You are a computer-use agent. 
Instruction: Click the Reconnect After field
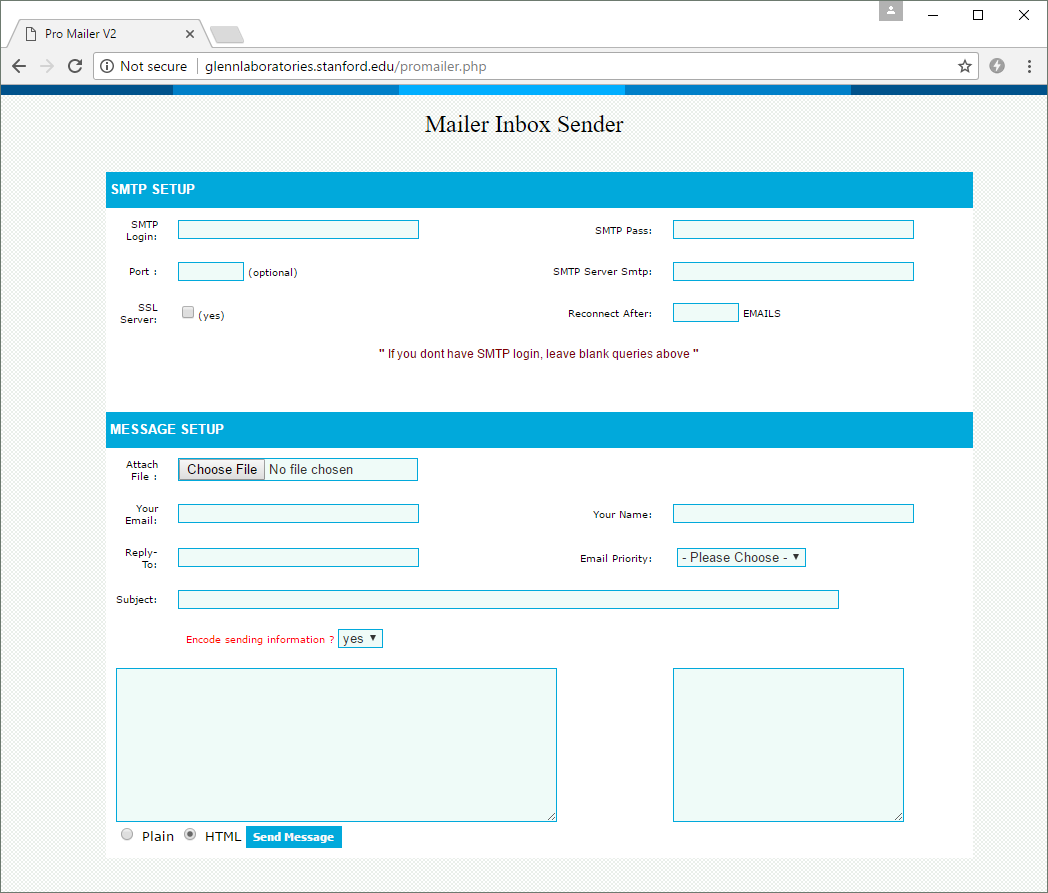706,312
